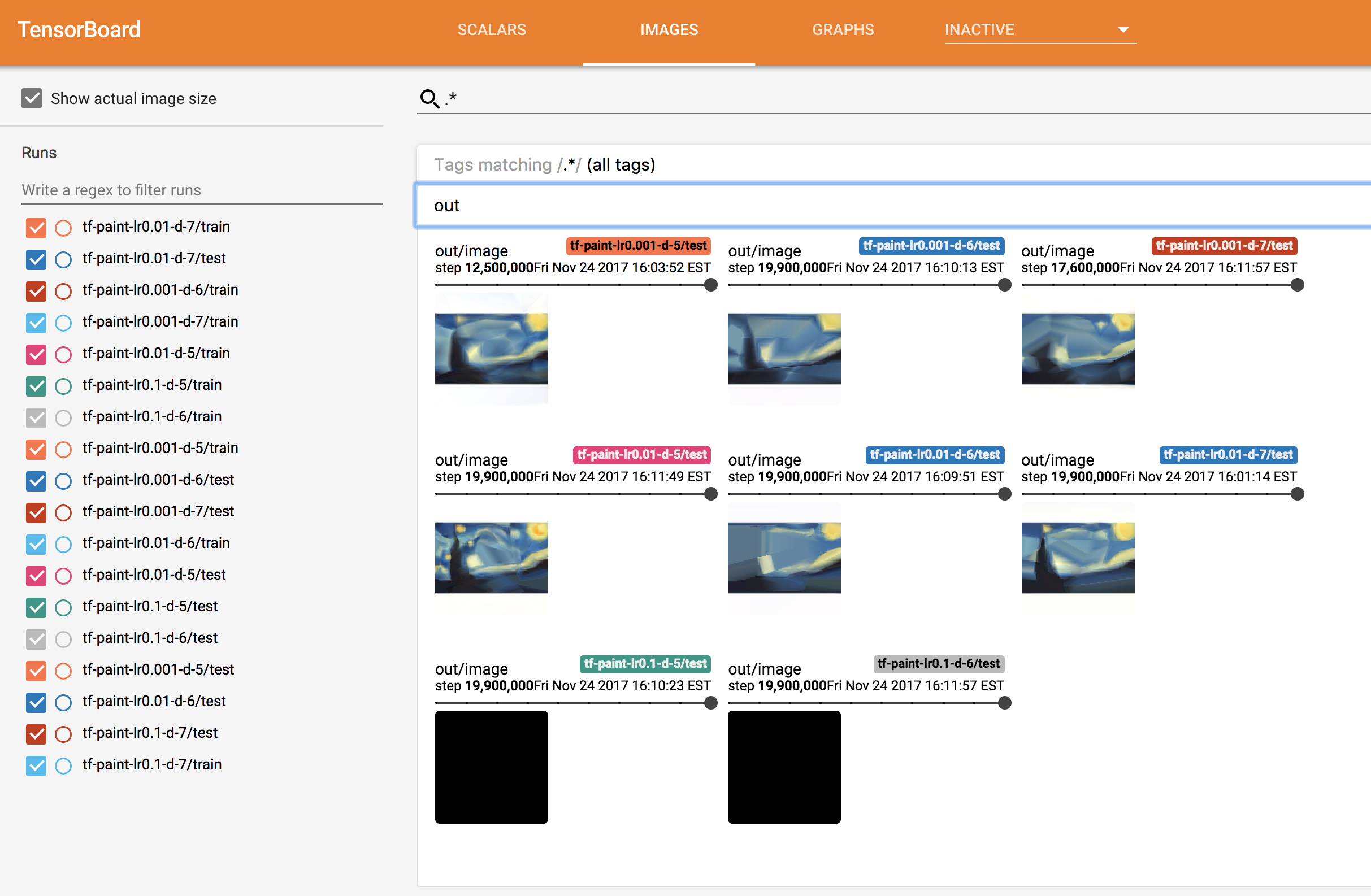Viewport: 1371px width, 896px height.
Task: Click the tf-paint-lr0.001-d-6/test run label badge
Action: point(931,246)
